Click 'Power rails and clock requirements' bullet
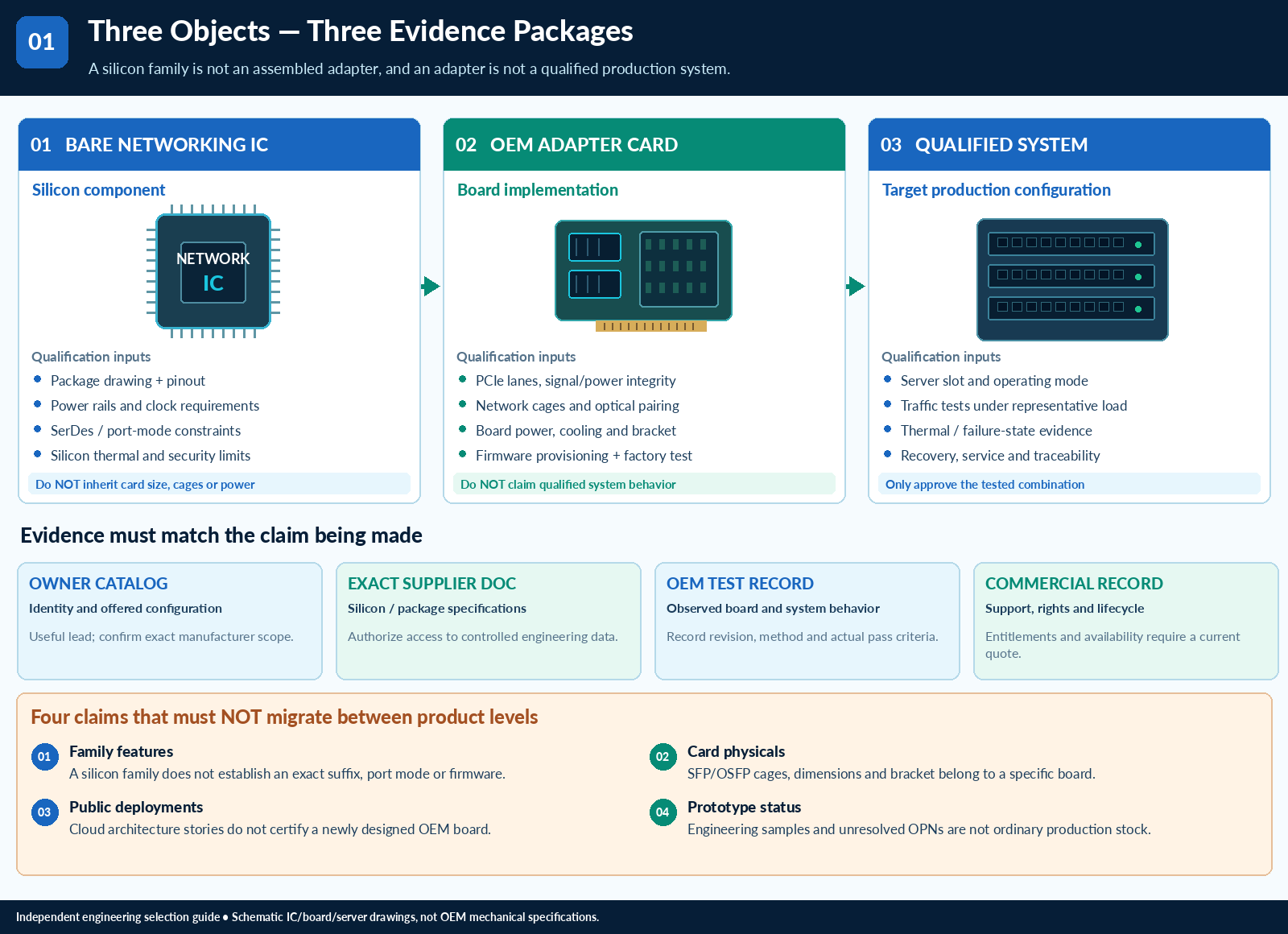Screen dimensions: 1288x934 (155, 406)
